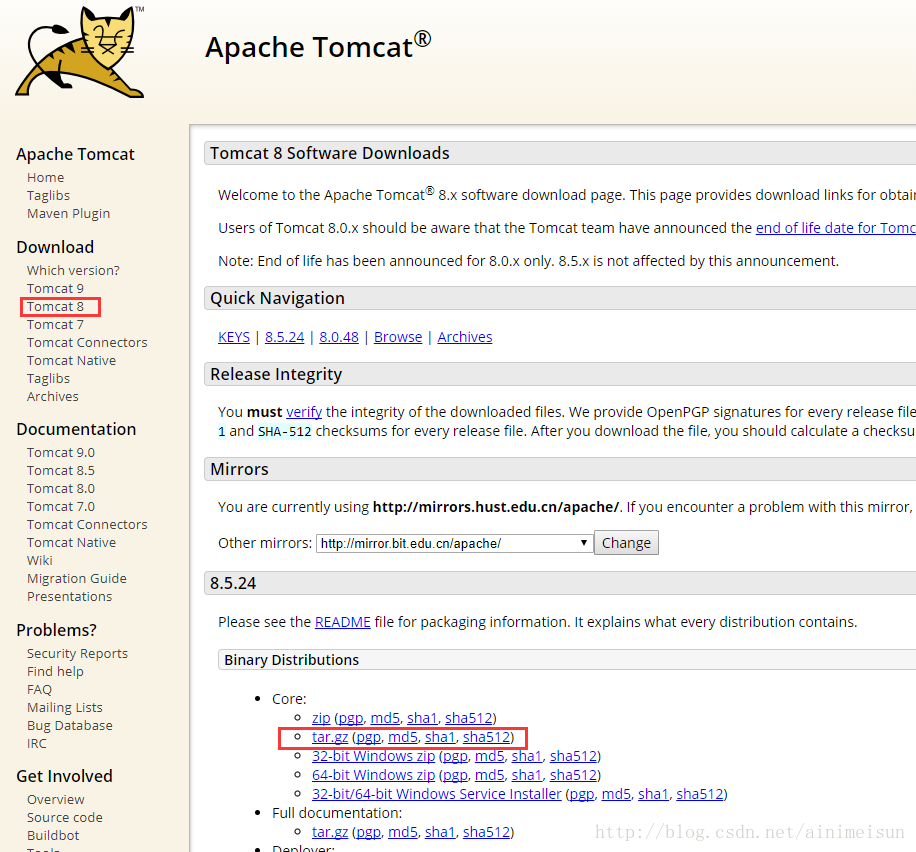Open md5 for the Windows Service Installer

point(616,794)
